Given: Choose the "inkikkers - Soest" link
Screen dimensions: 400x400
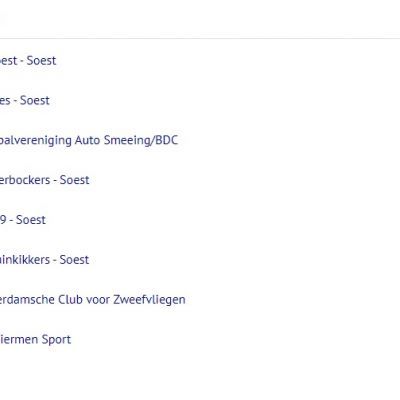Looking at the screenshot, I should (44, 260).
